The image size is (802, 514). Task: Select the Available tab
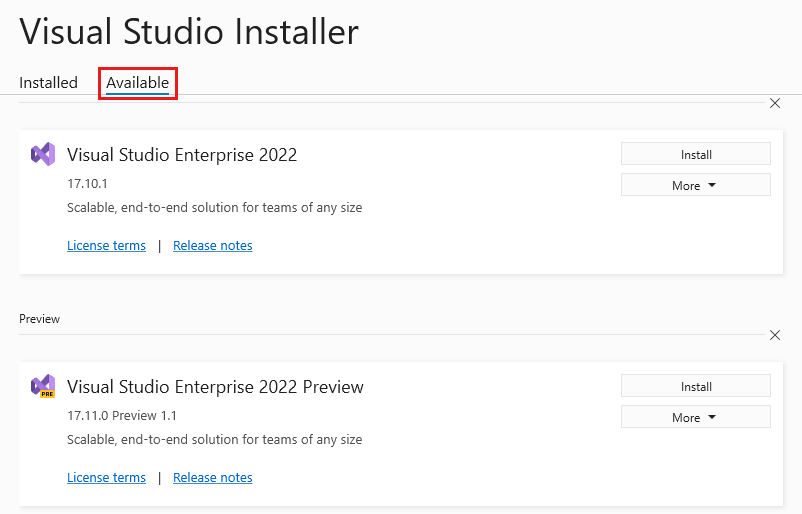pyautogui.click(x=138, y=83)
